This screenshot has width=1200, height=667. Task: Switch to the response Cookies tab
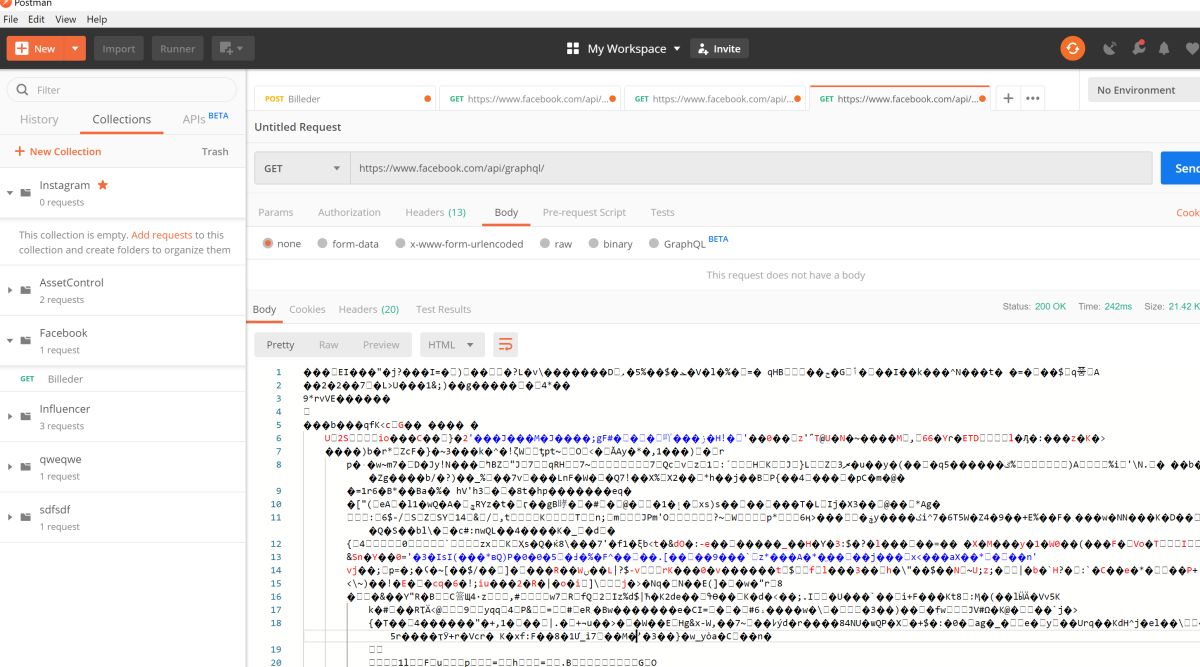307,309
